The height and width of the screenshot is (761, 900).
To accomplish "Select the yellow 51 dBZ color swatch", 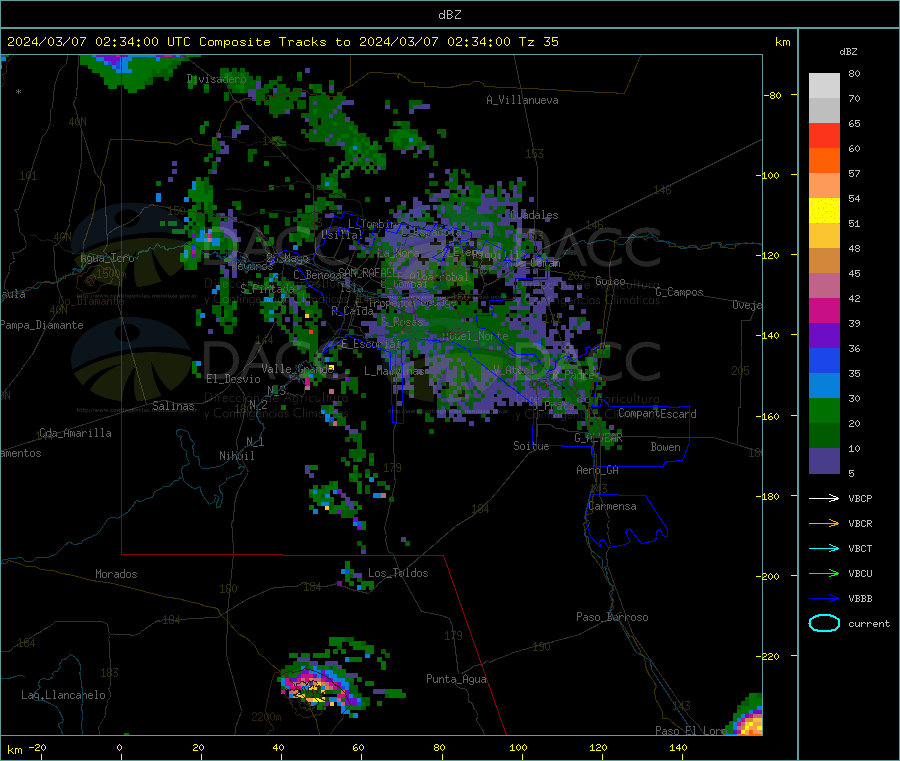I will click(x=824, y=211).
